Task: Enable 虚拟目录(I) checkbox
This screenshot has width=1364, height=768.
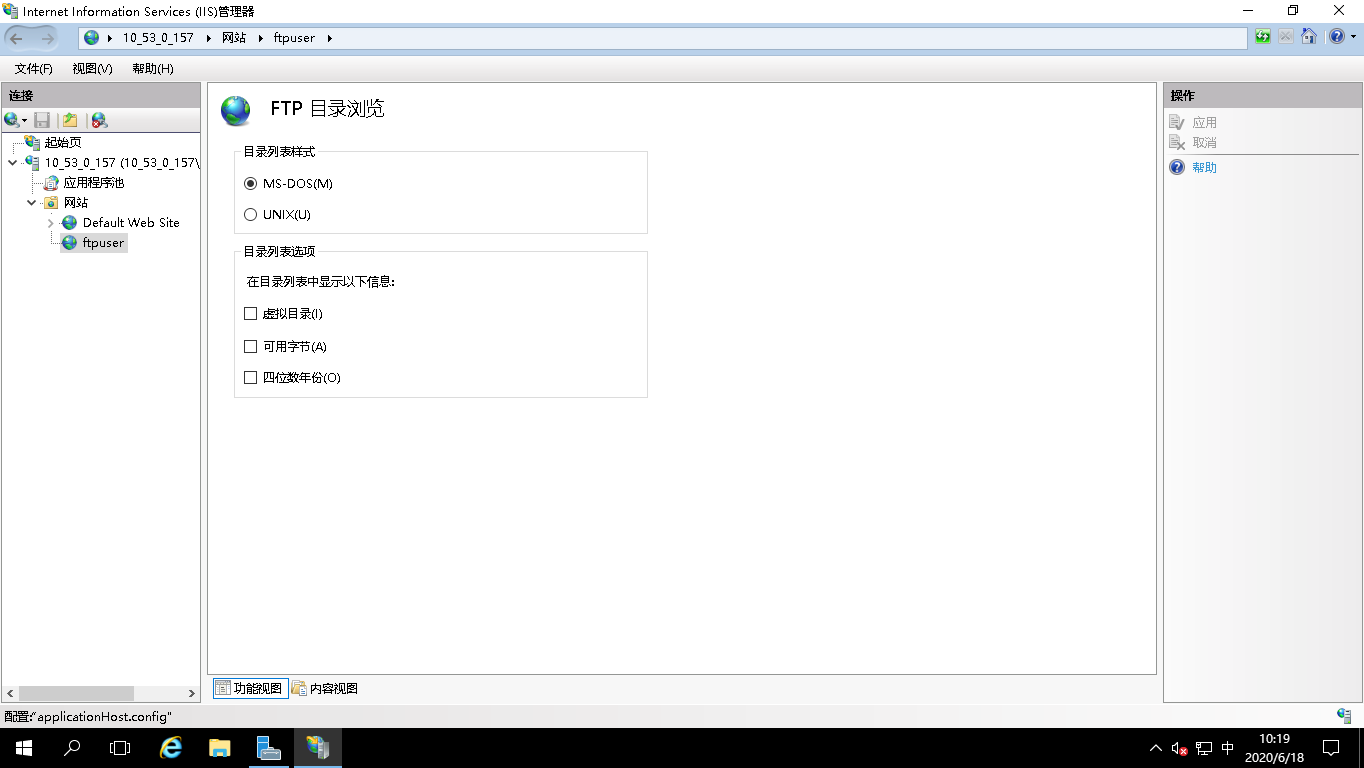Action: click(251, 314)
